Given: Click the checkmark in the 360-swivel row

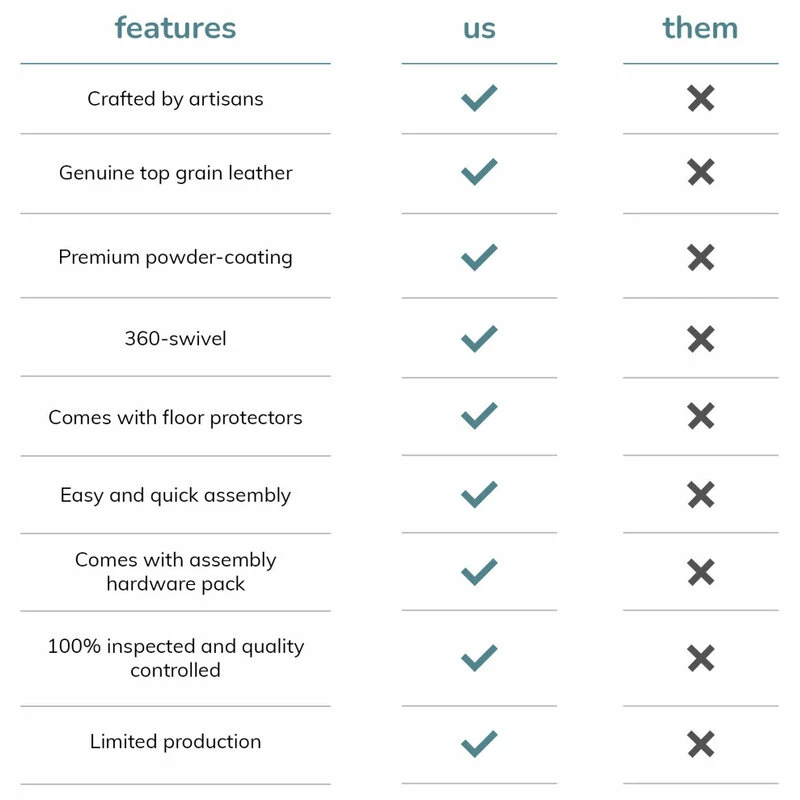Looking at the screenshot, I should pos(479,338).
